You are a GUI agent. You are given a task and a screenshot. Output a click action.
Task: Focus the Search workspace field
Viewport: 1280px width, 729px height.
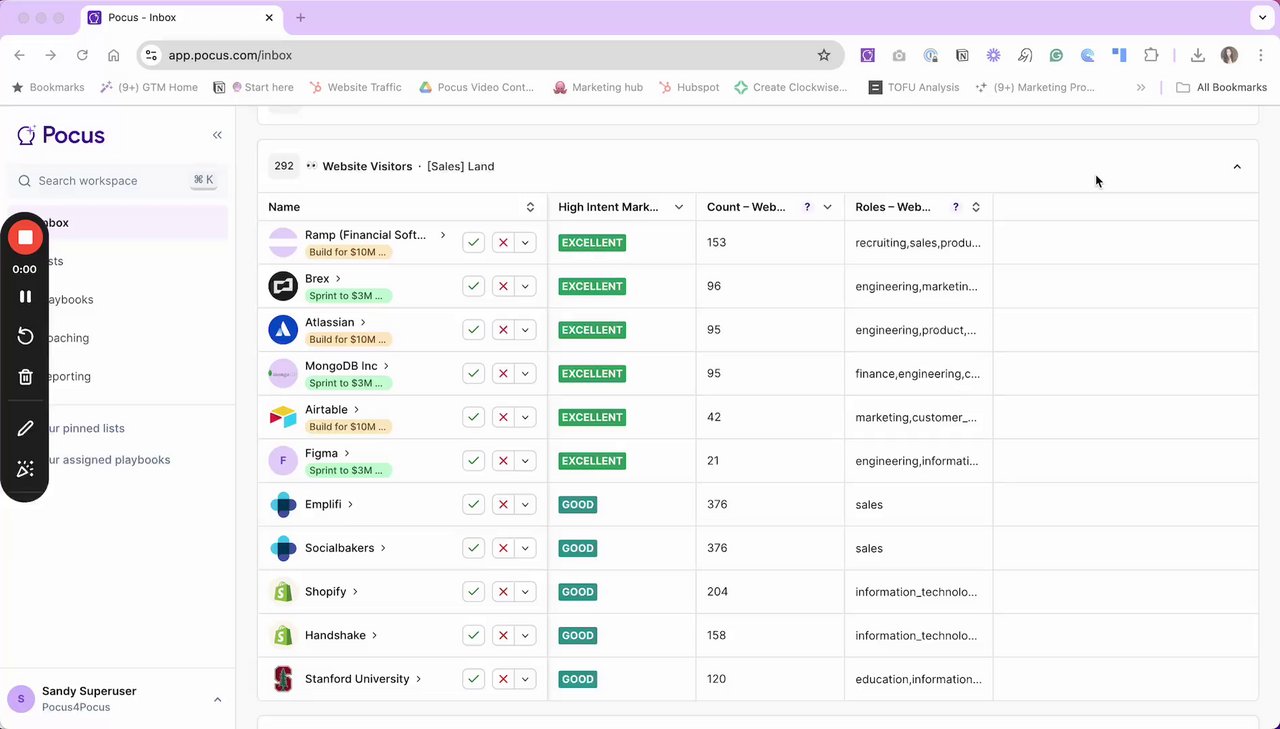point(118,181)
